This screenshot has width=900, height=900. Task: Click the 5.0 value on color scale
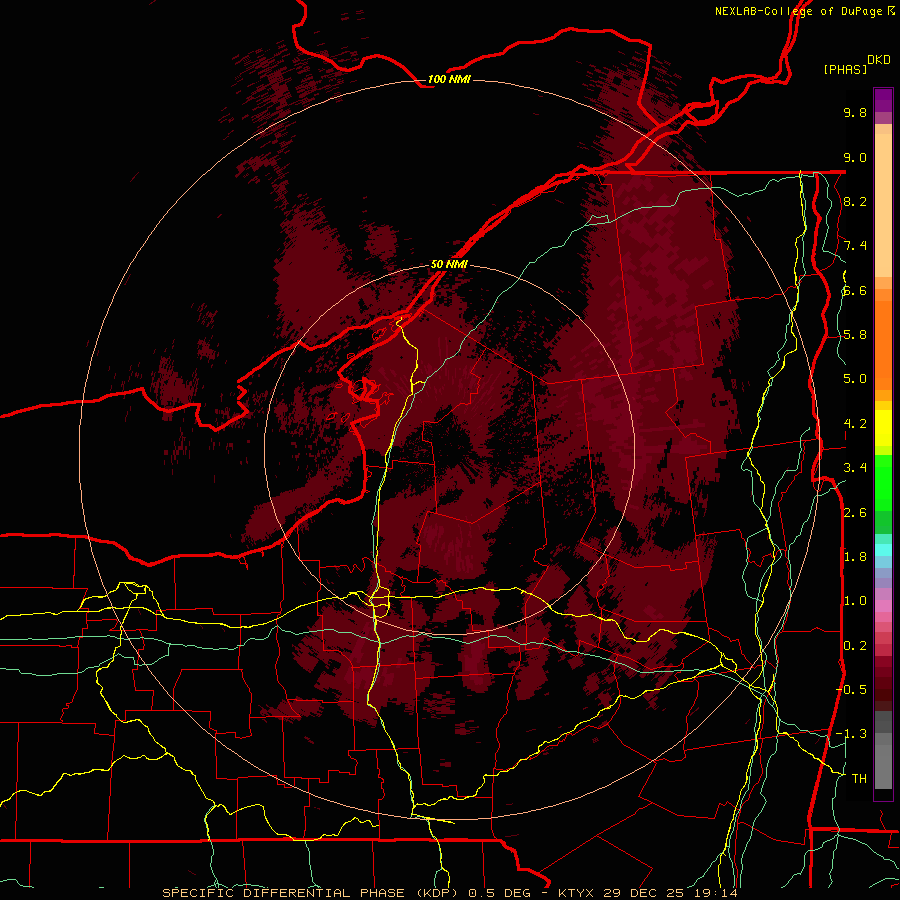pos(855,379)
